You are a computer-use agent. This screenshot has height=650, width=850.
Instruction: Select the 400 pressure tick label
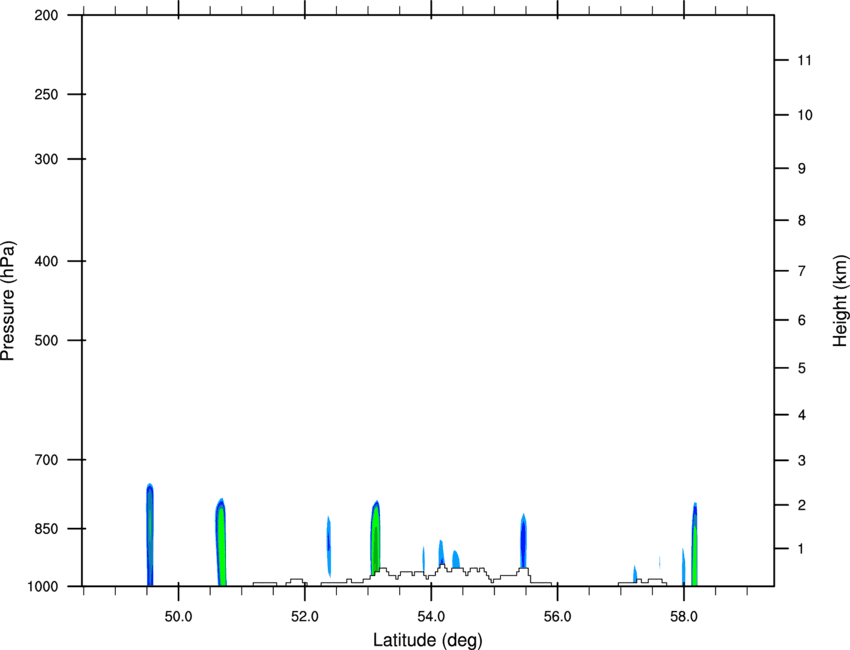(x=46, y=261)
